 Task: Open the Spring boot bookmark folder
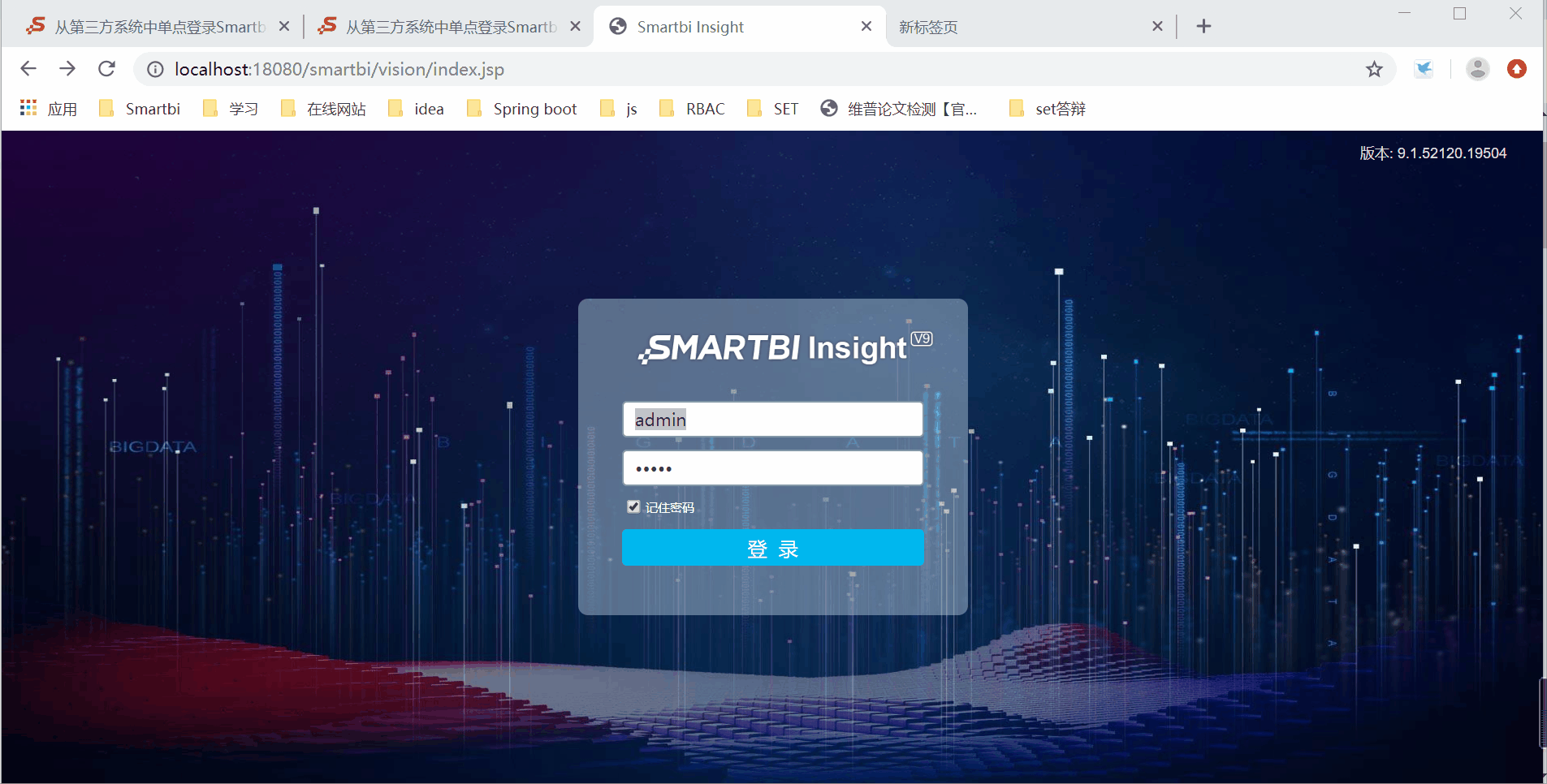coord(521,109)
